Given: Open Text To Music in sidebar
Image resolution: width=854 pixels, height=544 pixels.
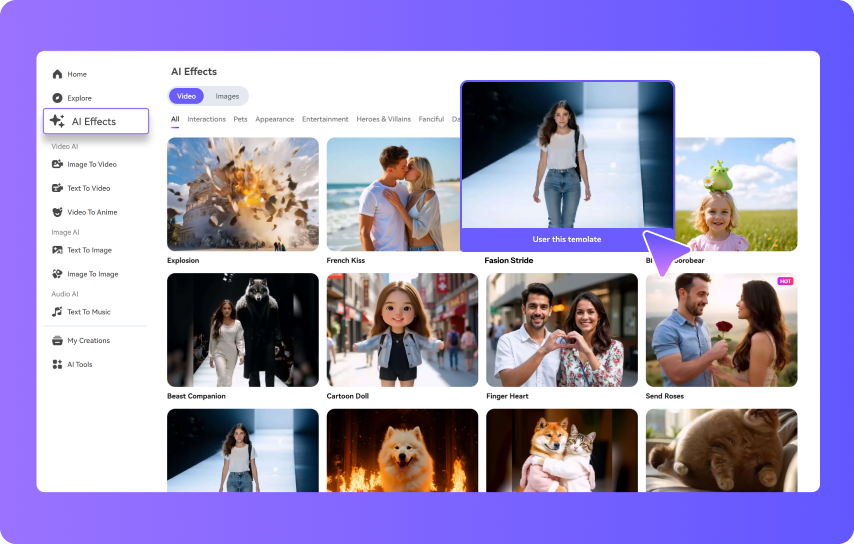Looking at the screenshot, I should coord(89,311).
